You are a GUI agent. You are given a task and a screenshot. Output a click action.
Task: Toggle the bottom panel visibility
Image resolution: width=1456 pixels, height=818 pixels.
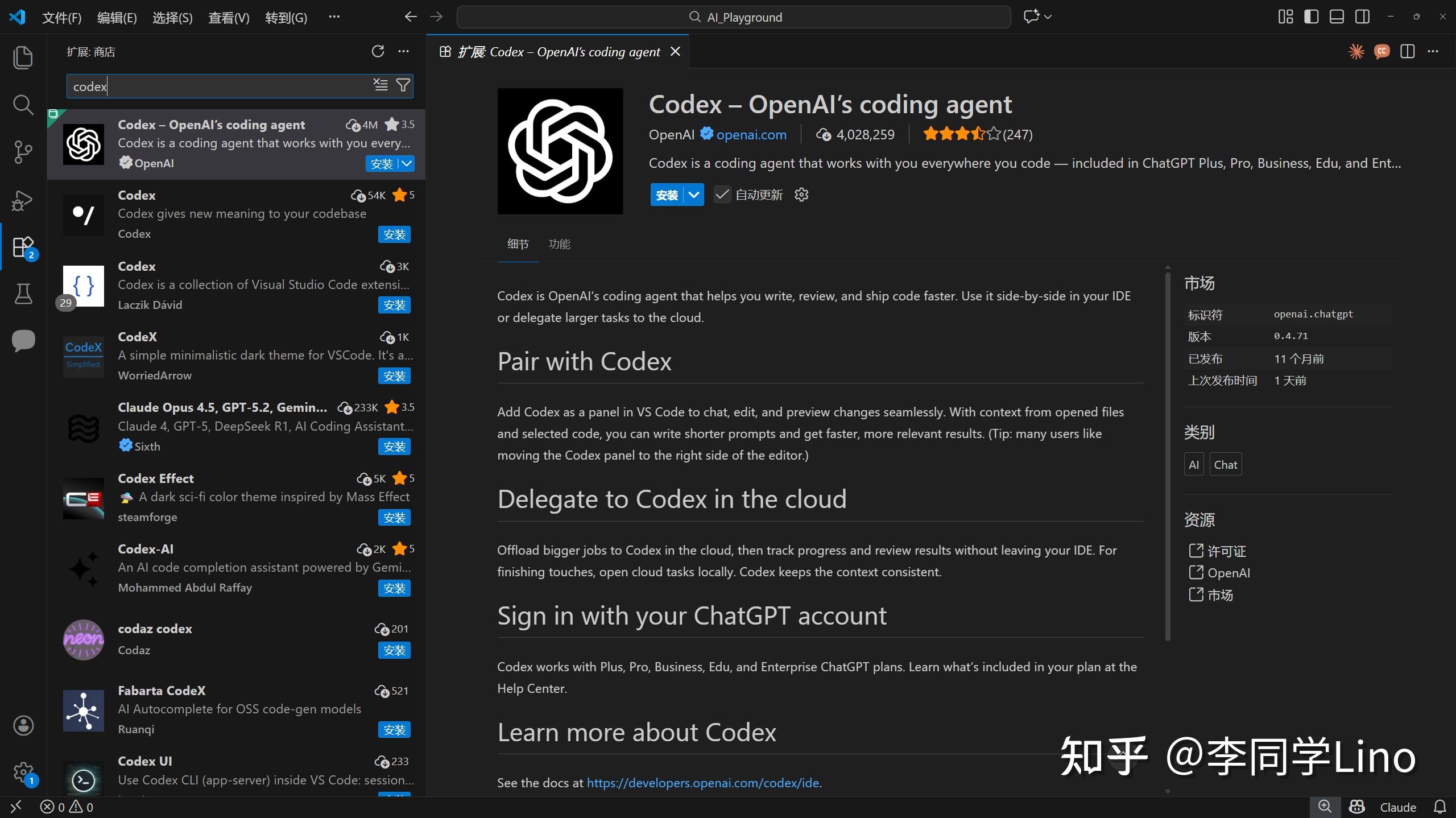pos(1337,17)
